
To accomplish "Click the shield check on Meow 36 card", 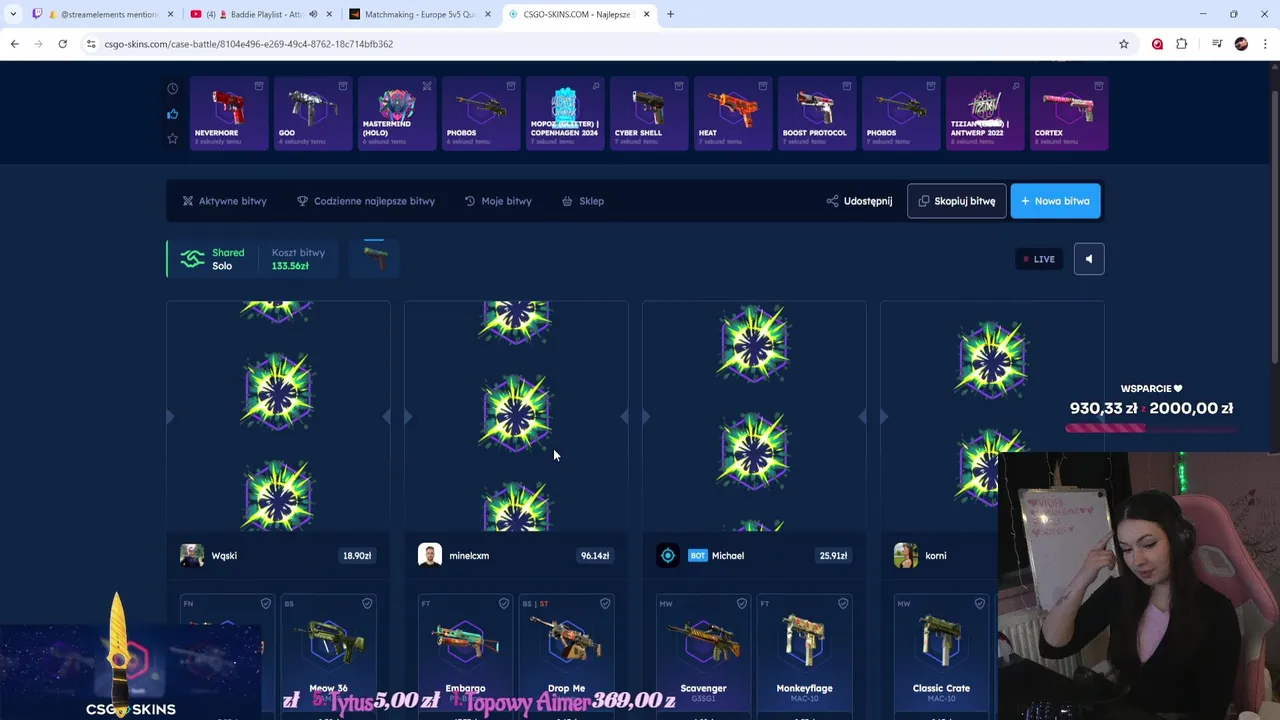I will 367,604.
